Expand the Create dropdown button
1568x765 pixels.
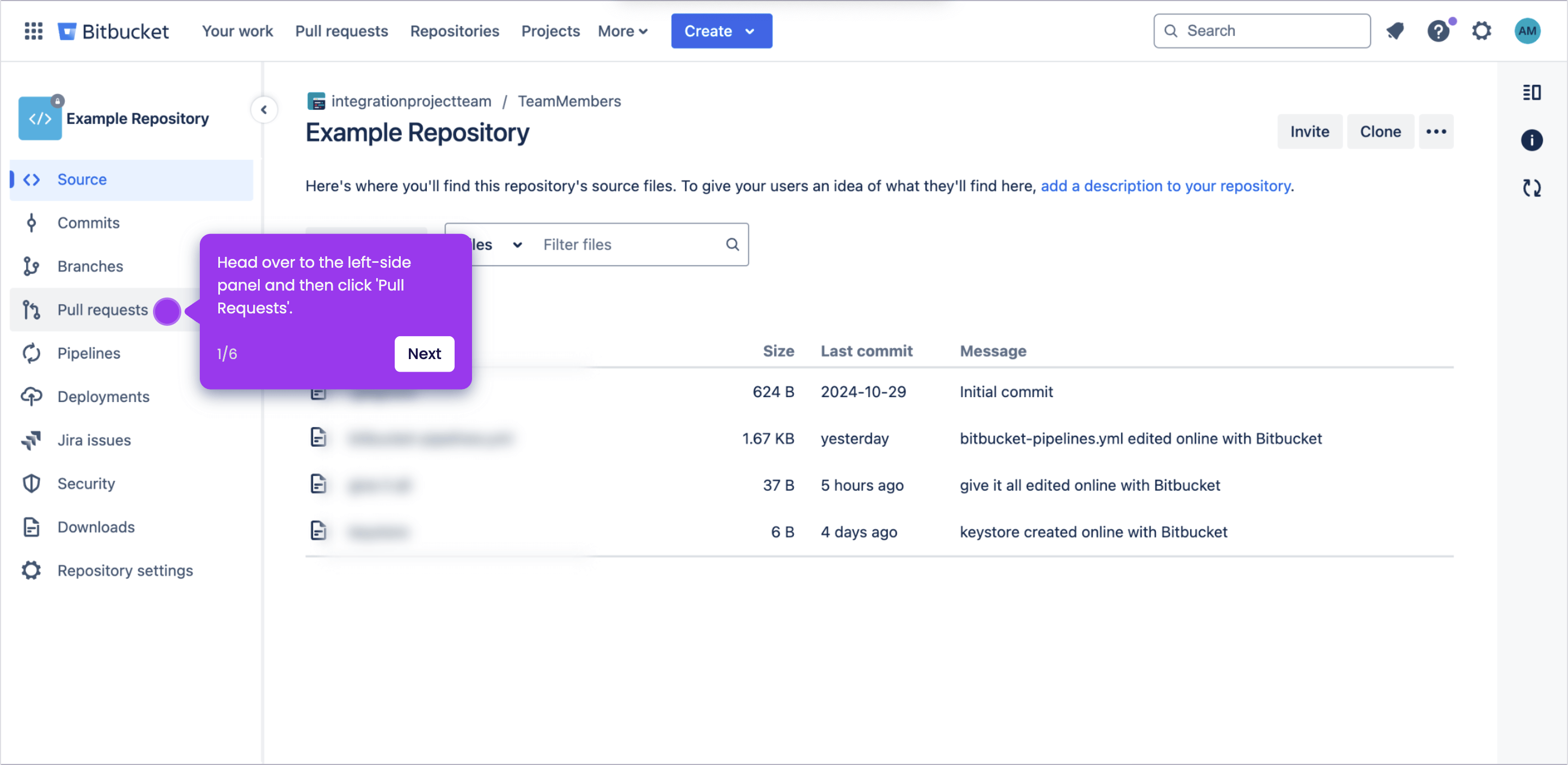point(721,31)
